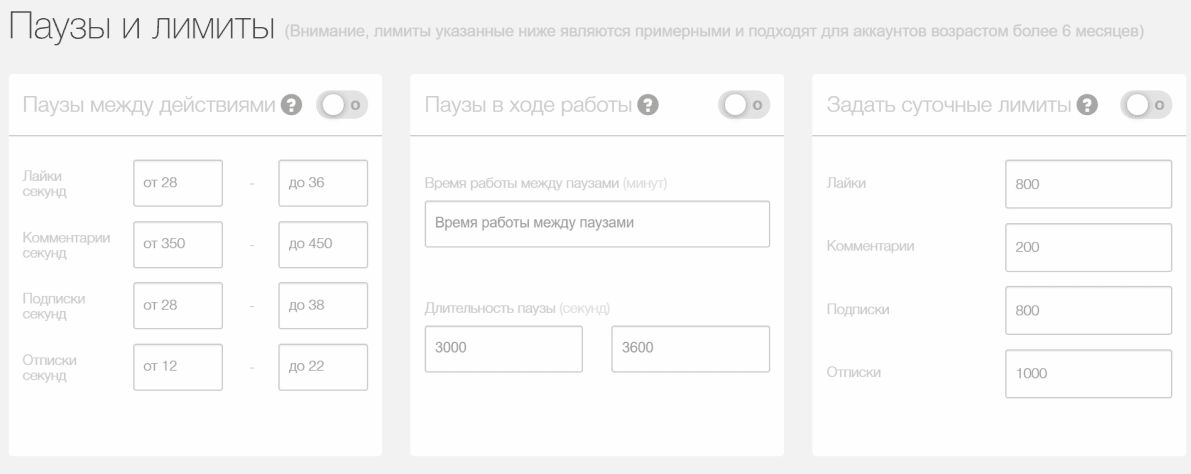The height and width of the screenshot is (474, 1191).
Task: Edit the Лайки minimum field 'от 28'
Action: tap(178, 183)
